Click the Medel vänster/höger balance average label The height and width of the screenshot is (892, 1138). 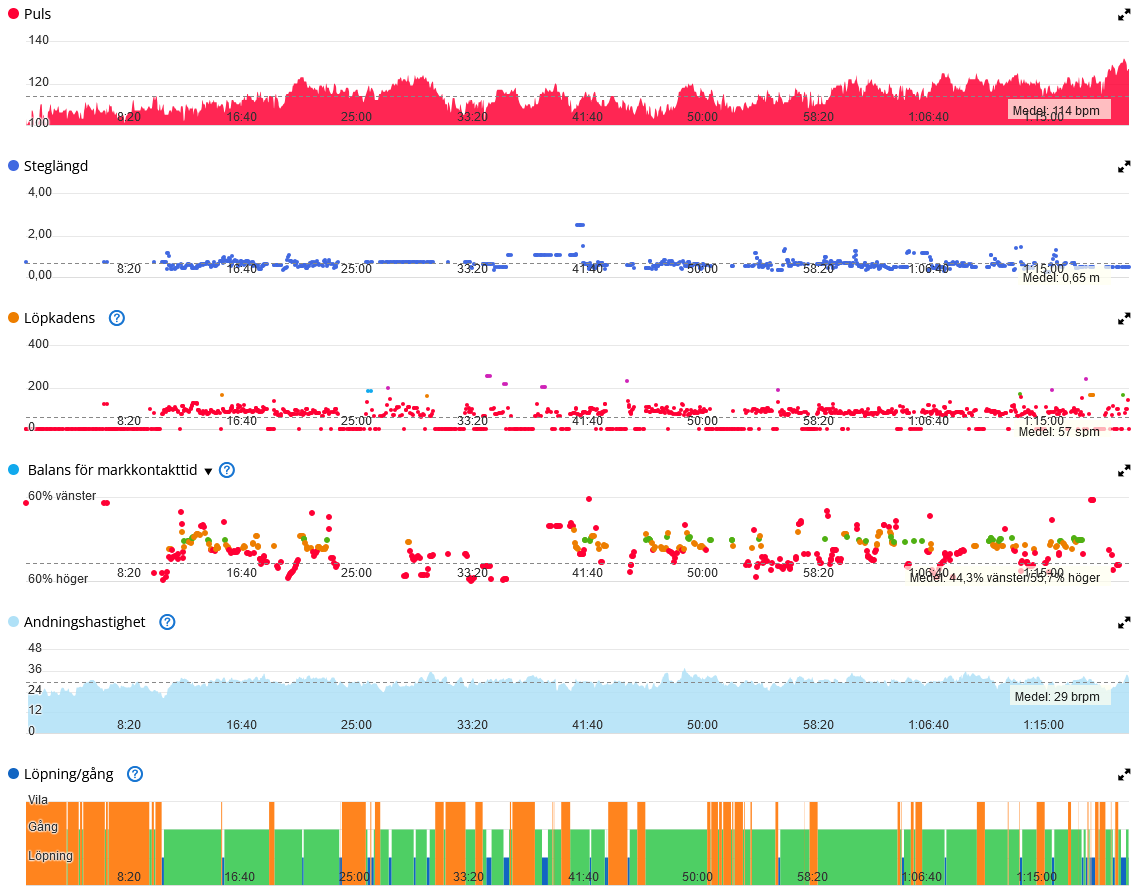1004,578
